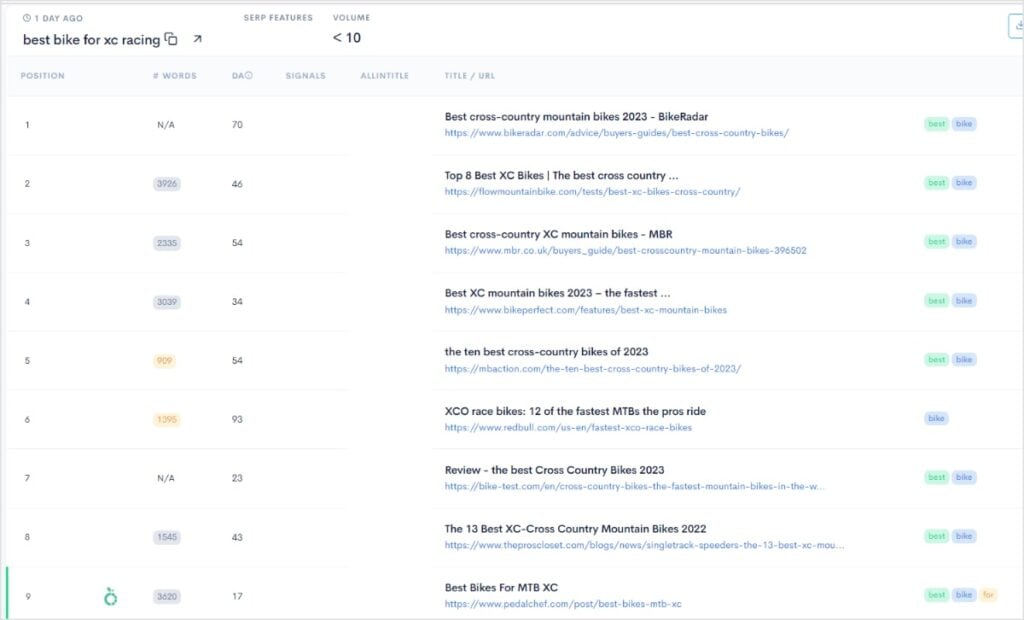Click the POSITION column header
Viewport: 1024px width, 620px height.
click(42, 75)
